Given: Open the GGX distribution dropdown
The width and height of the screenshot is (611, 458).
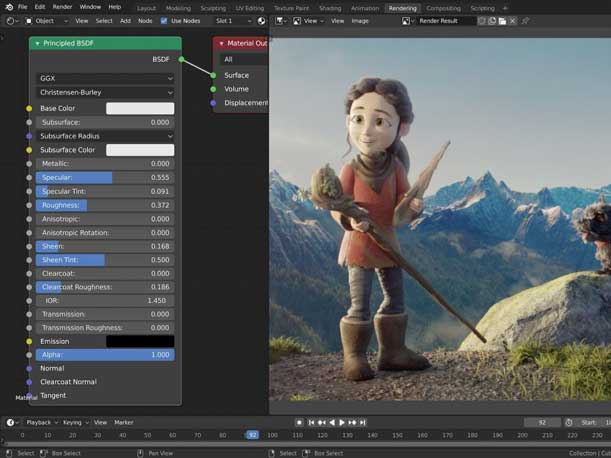Looking at the screenshot, I should (105, 78).
